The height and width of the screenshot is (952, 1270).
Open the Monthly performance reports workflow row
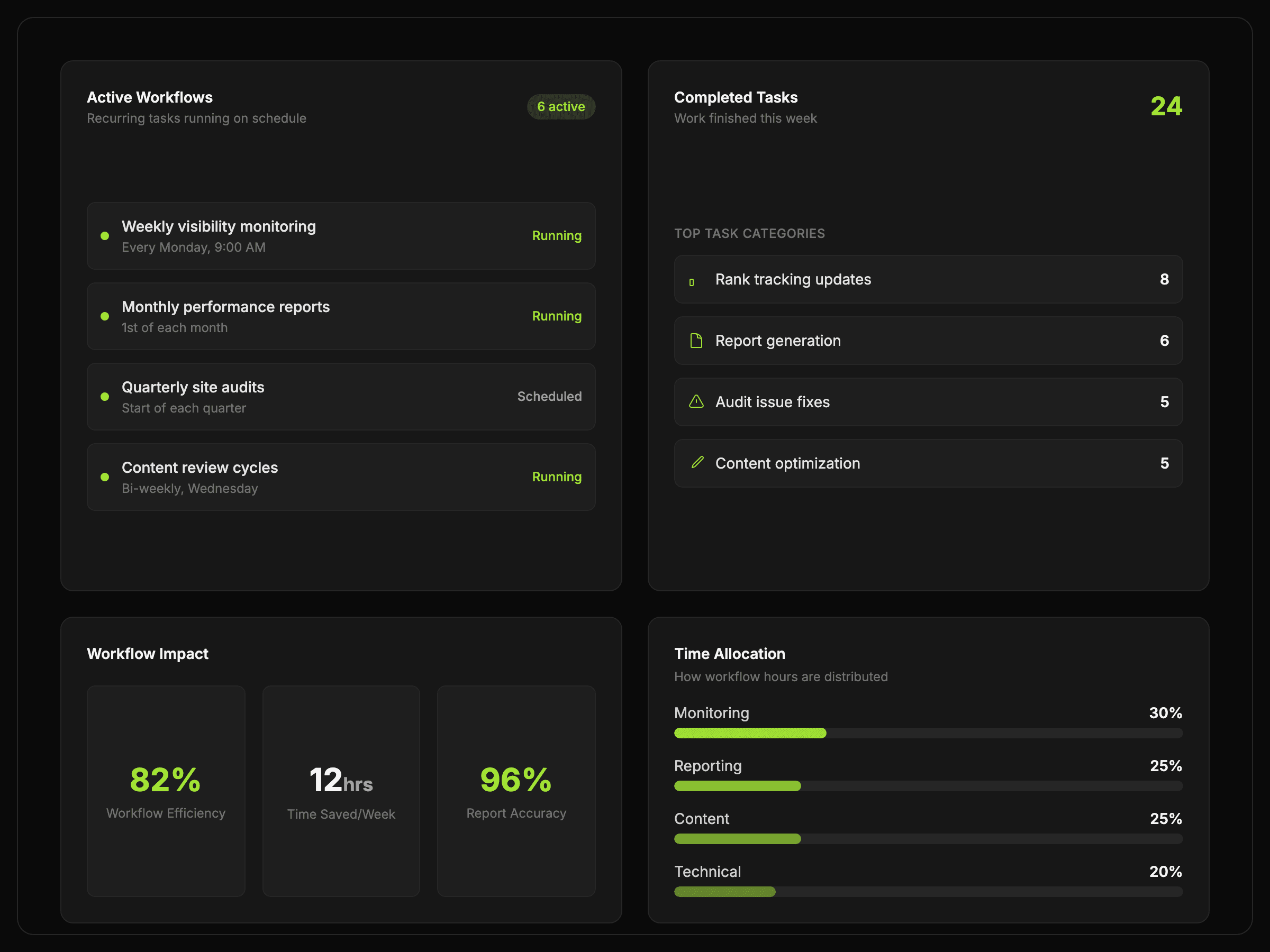(x=341, y=316)
